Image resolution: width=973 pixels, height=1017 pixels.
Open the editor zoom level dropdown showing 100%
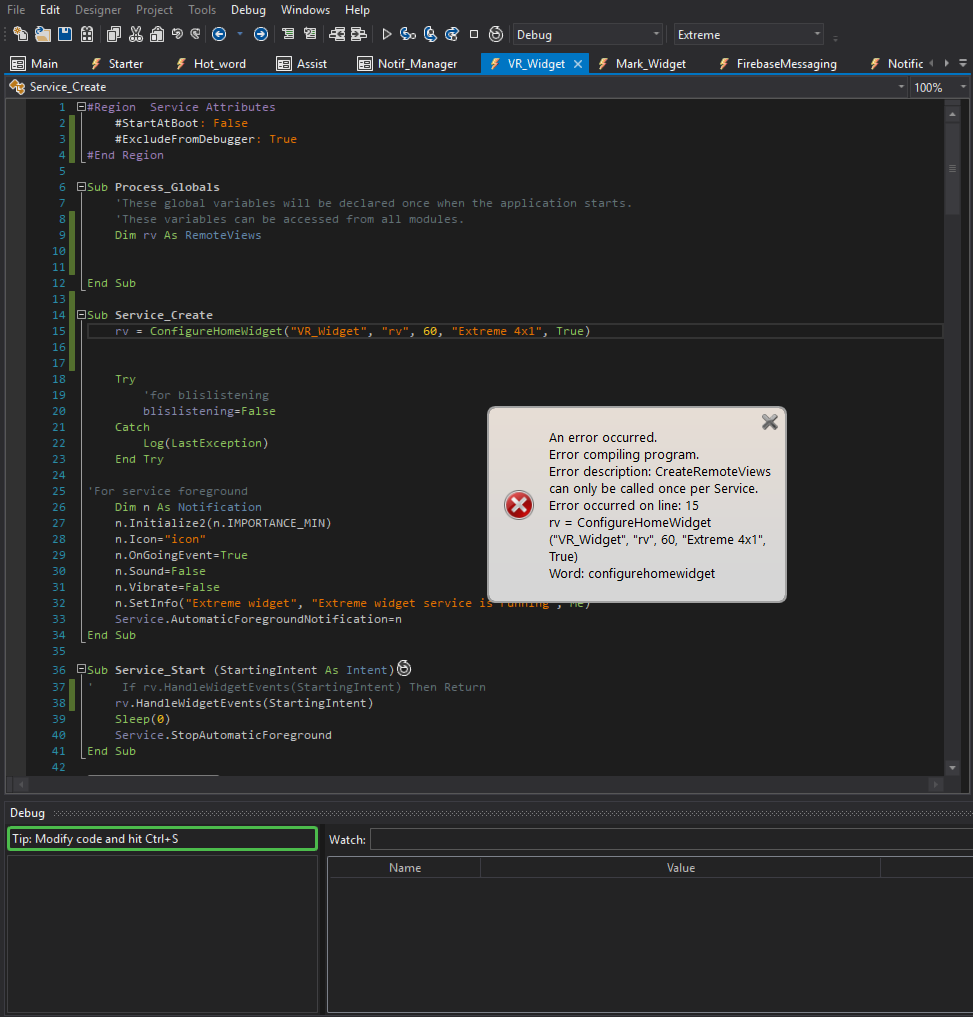[x=961, y=87]
